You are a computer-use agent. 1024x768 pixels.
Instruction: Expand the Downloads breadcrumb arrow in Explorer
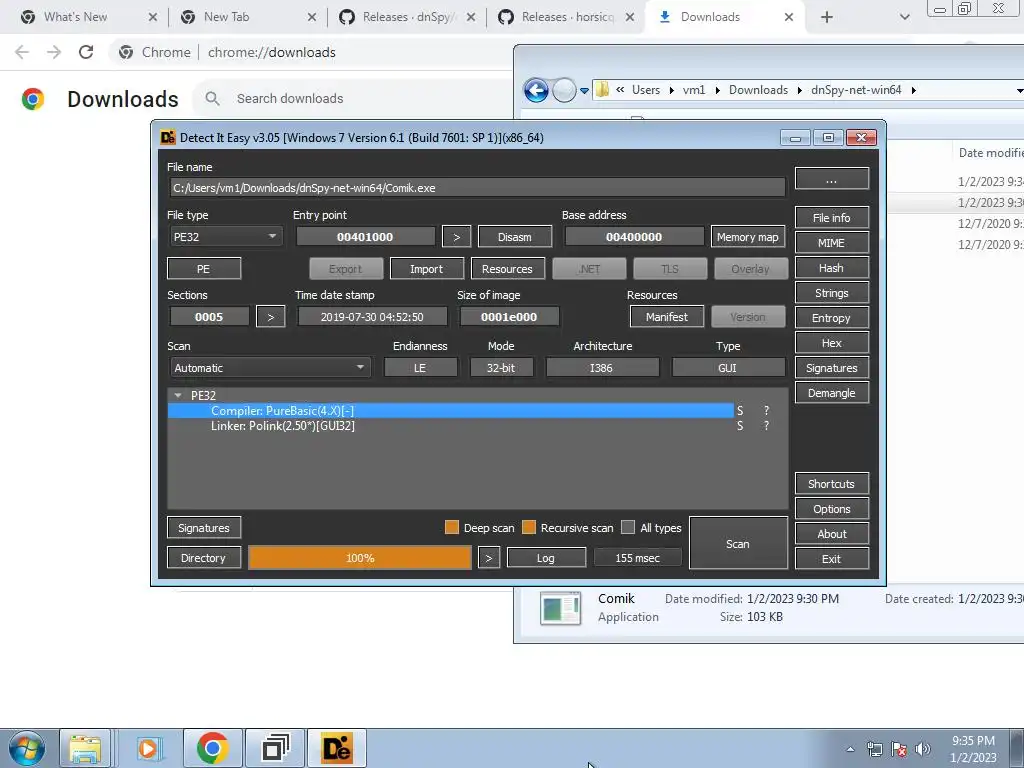tap(799, 90)
